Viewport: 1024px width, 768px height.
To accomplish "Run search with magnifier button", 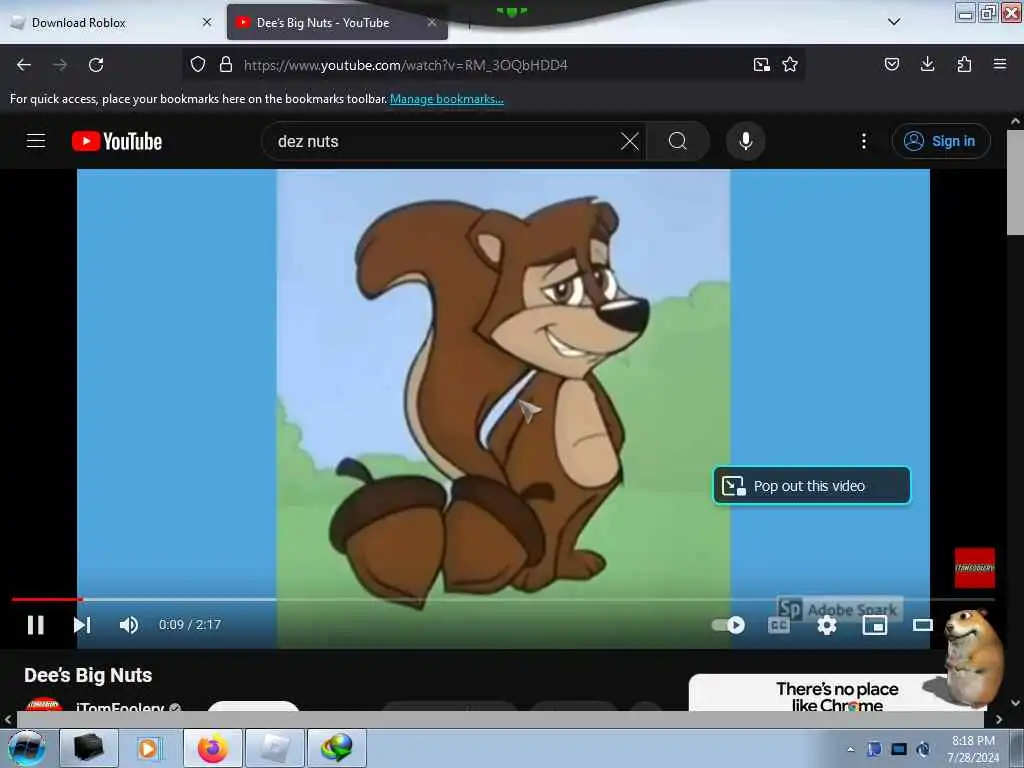I will pyautogui.click(x=678, y=141).
